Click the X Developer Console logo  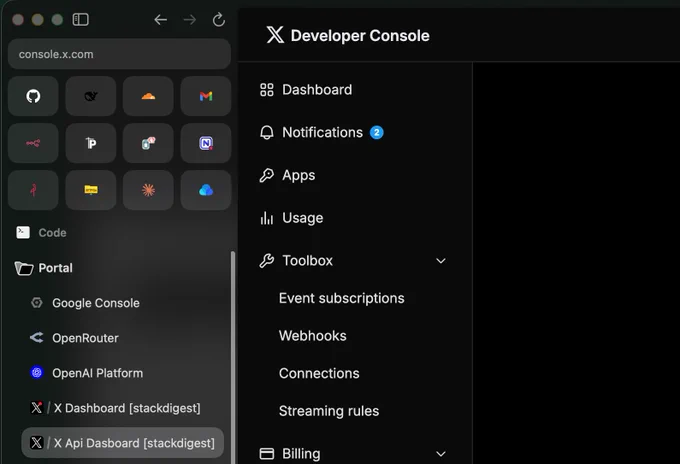tap(348, 35)
